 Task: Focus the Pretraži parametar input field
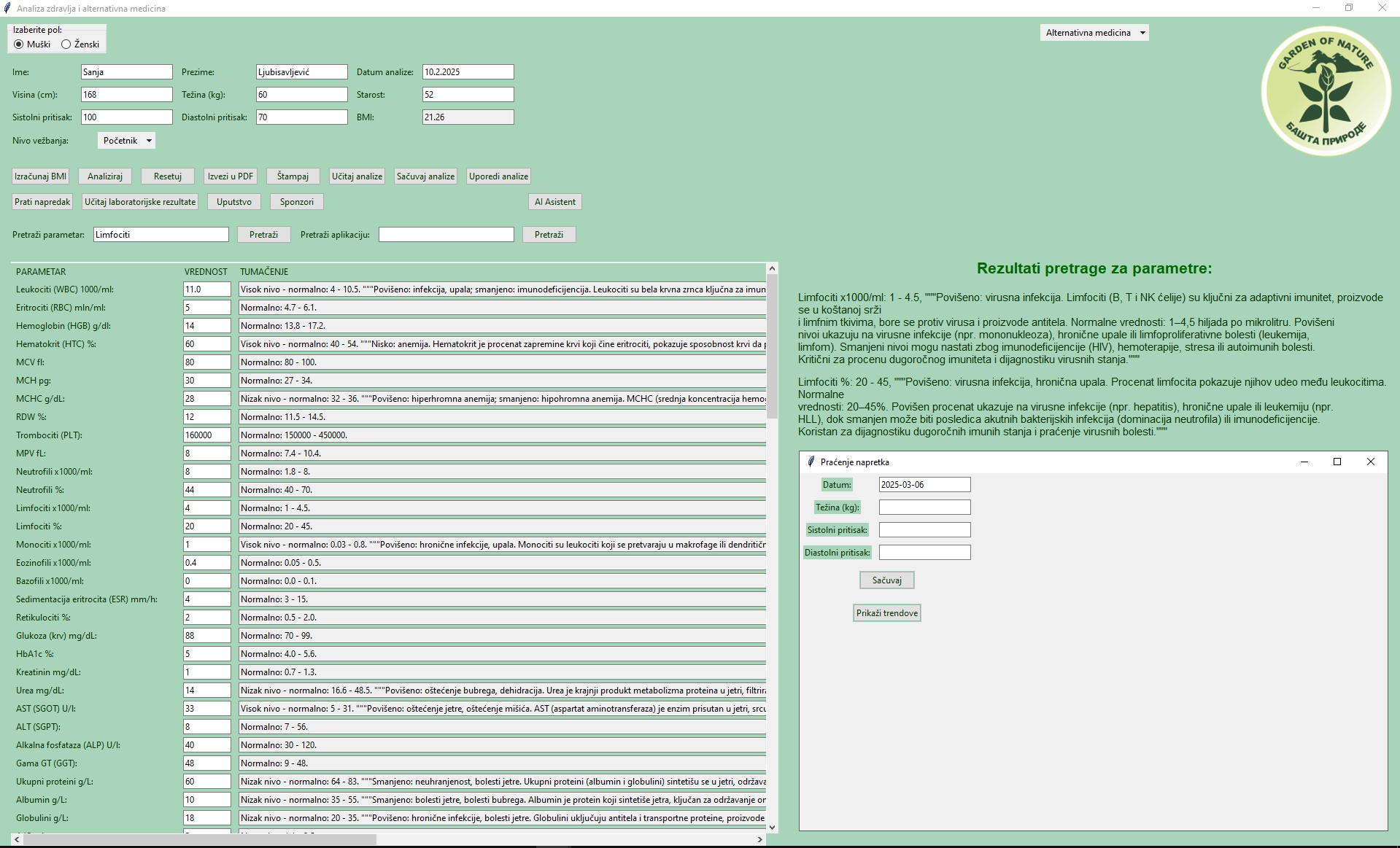(161, 235)
